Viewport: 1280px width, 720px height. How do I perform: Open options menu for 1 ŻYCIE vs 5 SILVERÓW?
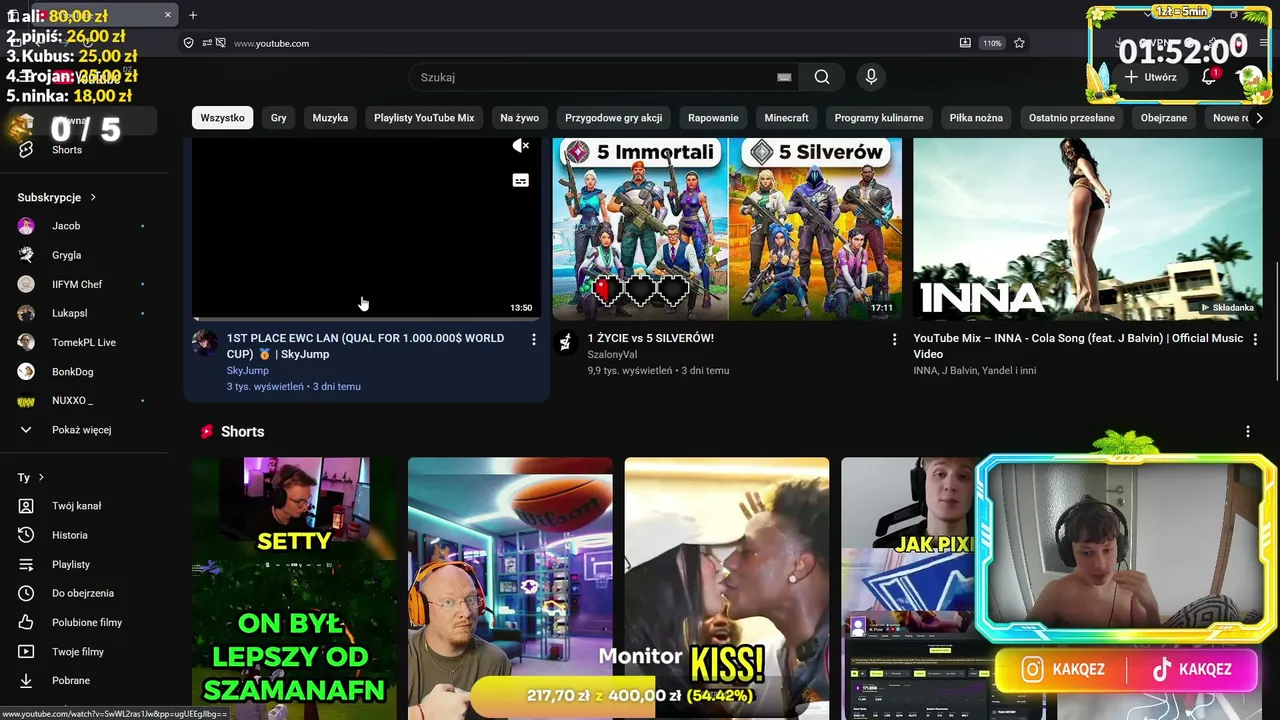click(895, 340)
